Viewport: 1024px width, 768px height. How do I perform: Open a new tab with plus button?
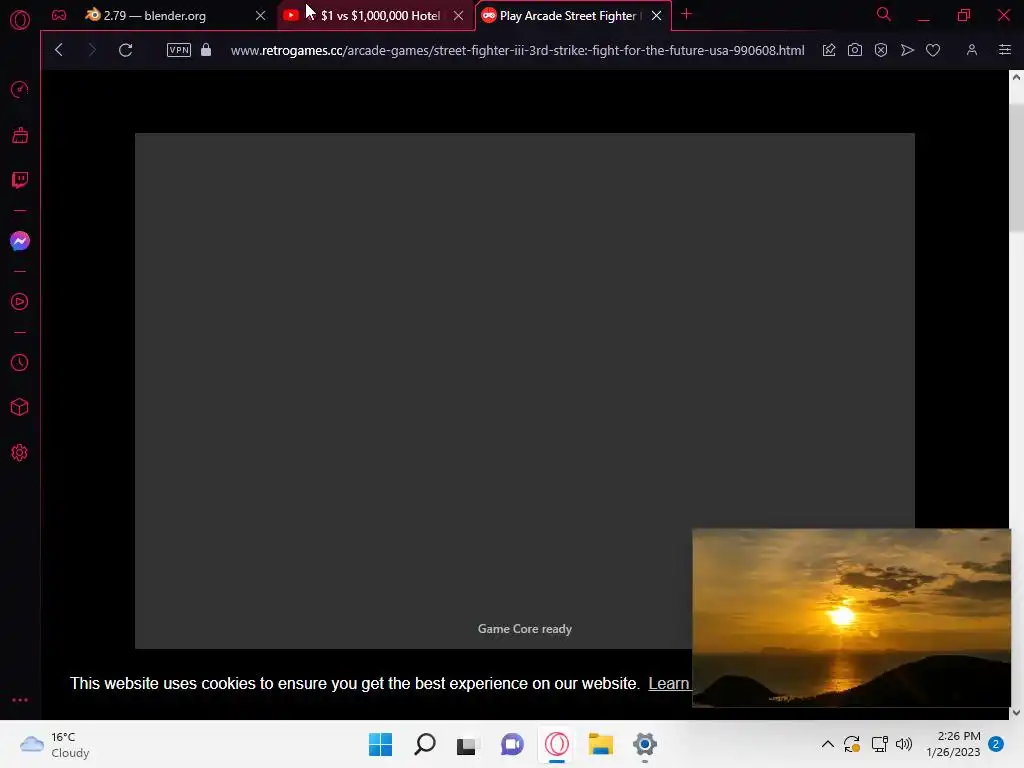click(686, 14)
